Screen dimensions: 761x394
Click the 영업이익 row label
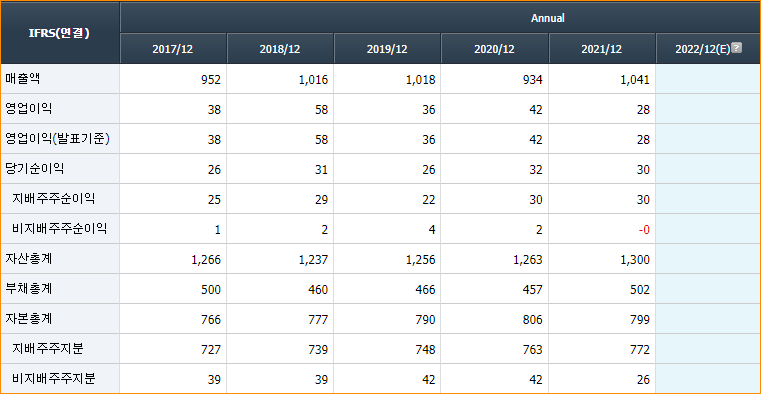click(29, 109)
